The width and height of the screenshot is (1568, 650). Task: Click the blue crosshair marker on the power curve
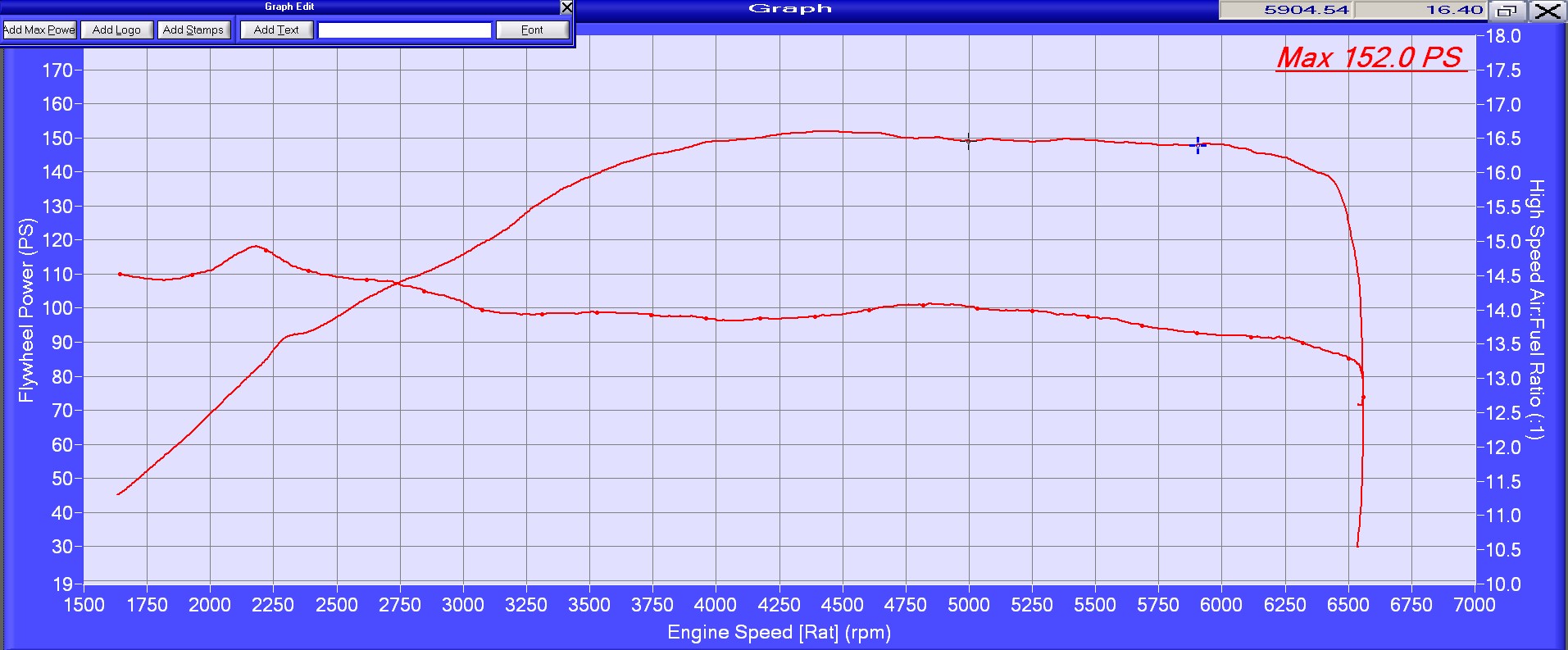point(1198,145)
